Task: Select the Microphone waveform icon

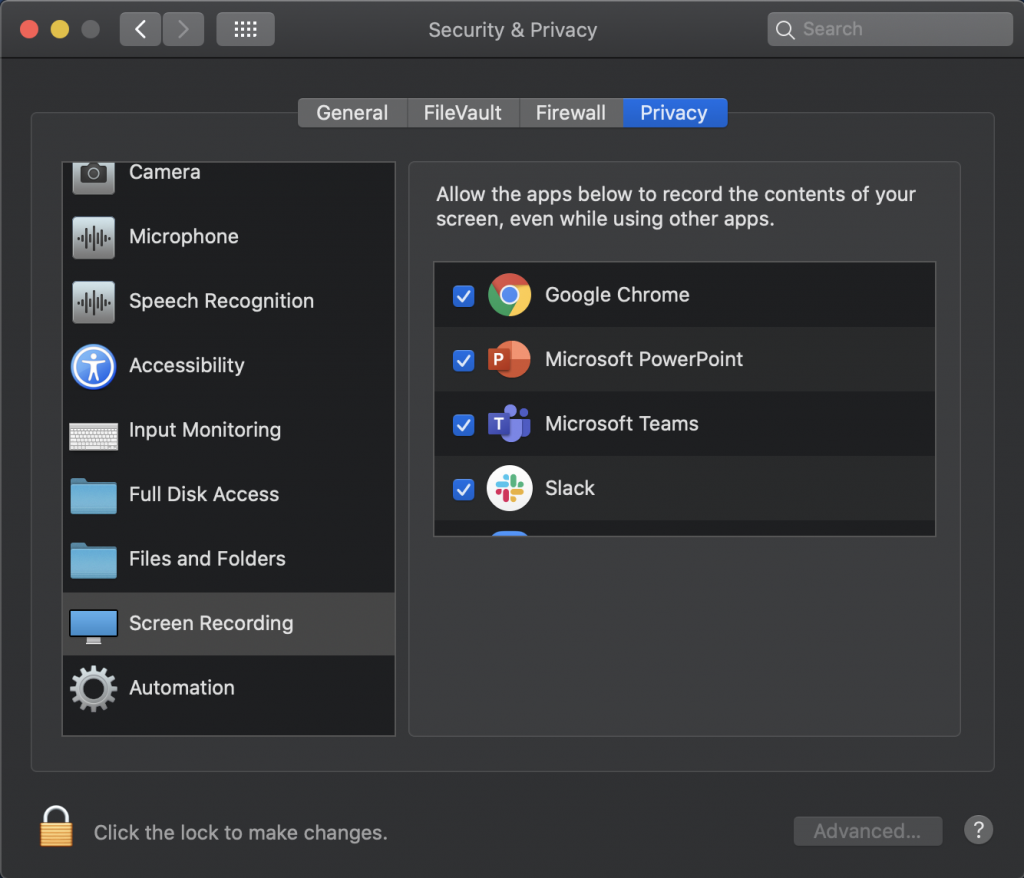Action: [93, 237]
